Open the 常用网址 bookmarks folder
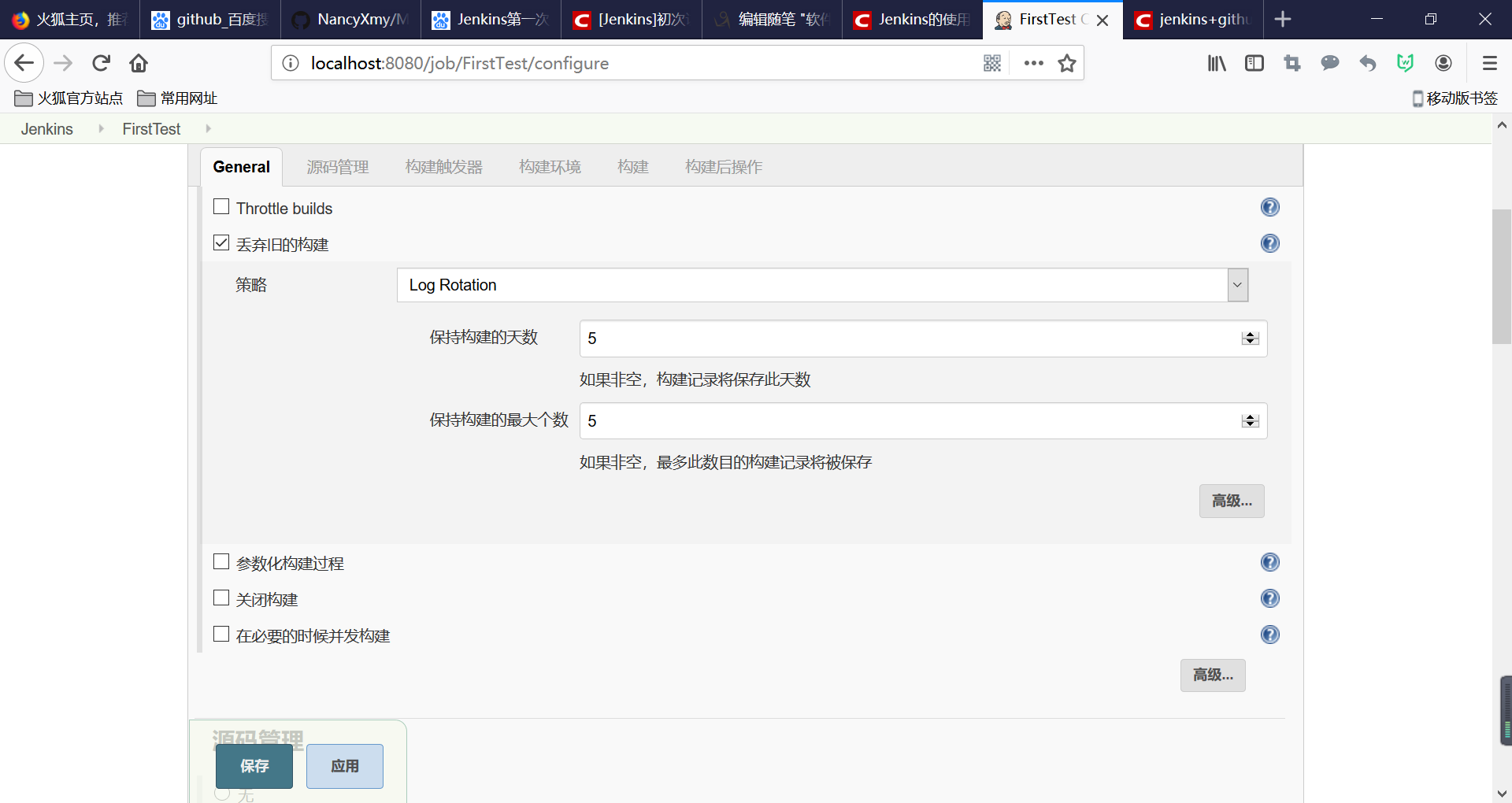 (177, 98)
